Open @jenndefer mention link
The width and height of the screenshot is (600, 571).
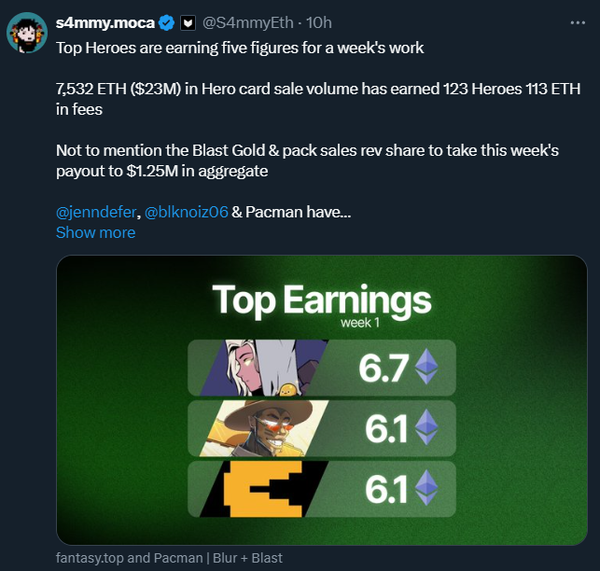(x=97, y=212)
